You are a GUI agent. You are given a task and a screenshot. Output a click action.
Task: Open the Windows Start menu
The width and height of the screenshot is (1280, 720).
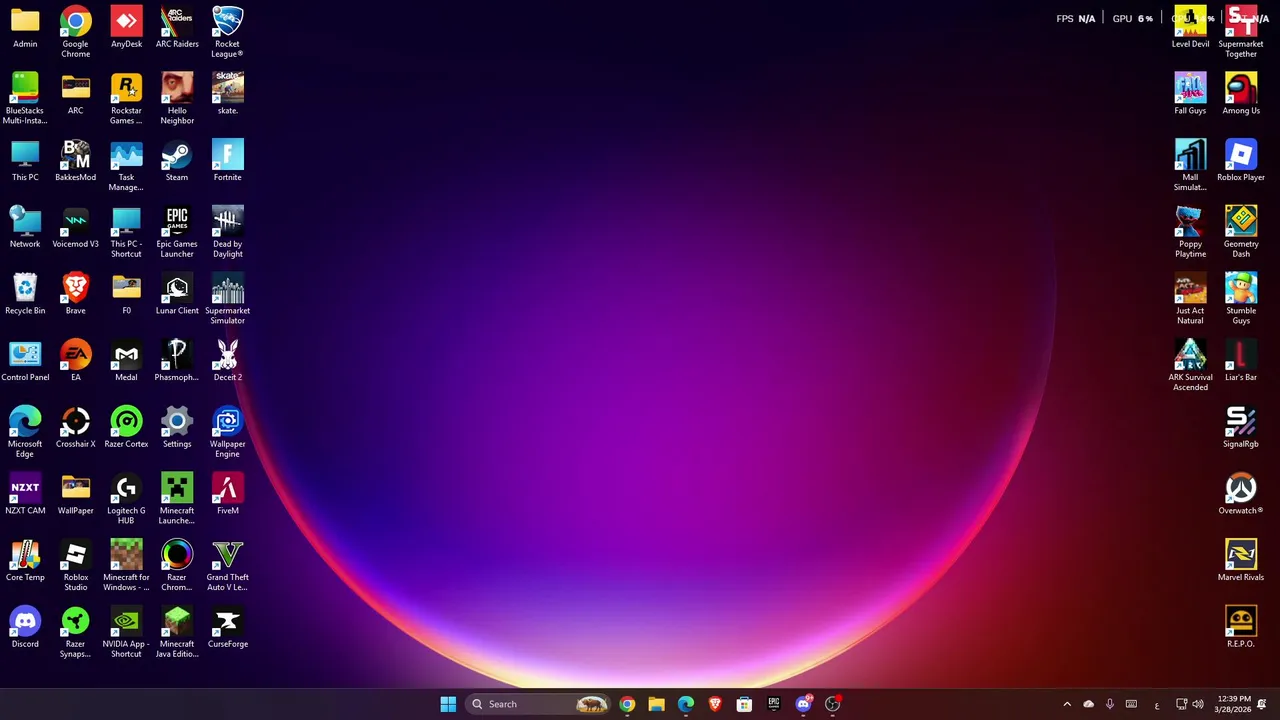(x=448, y=704)
